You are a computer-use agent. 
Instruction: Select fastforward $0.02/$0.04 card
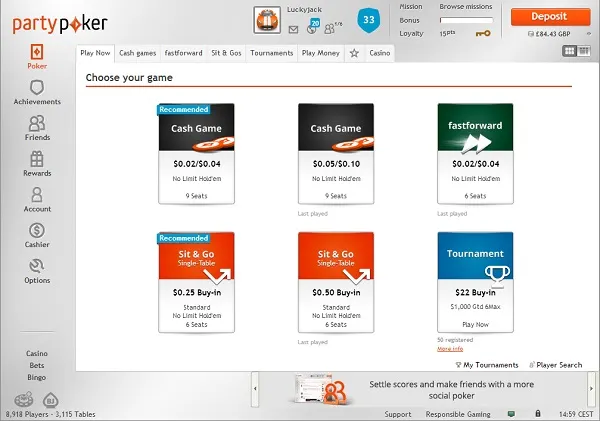pos(475,153)
